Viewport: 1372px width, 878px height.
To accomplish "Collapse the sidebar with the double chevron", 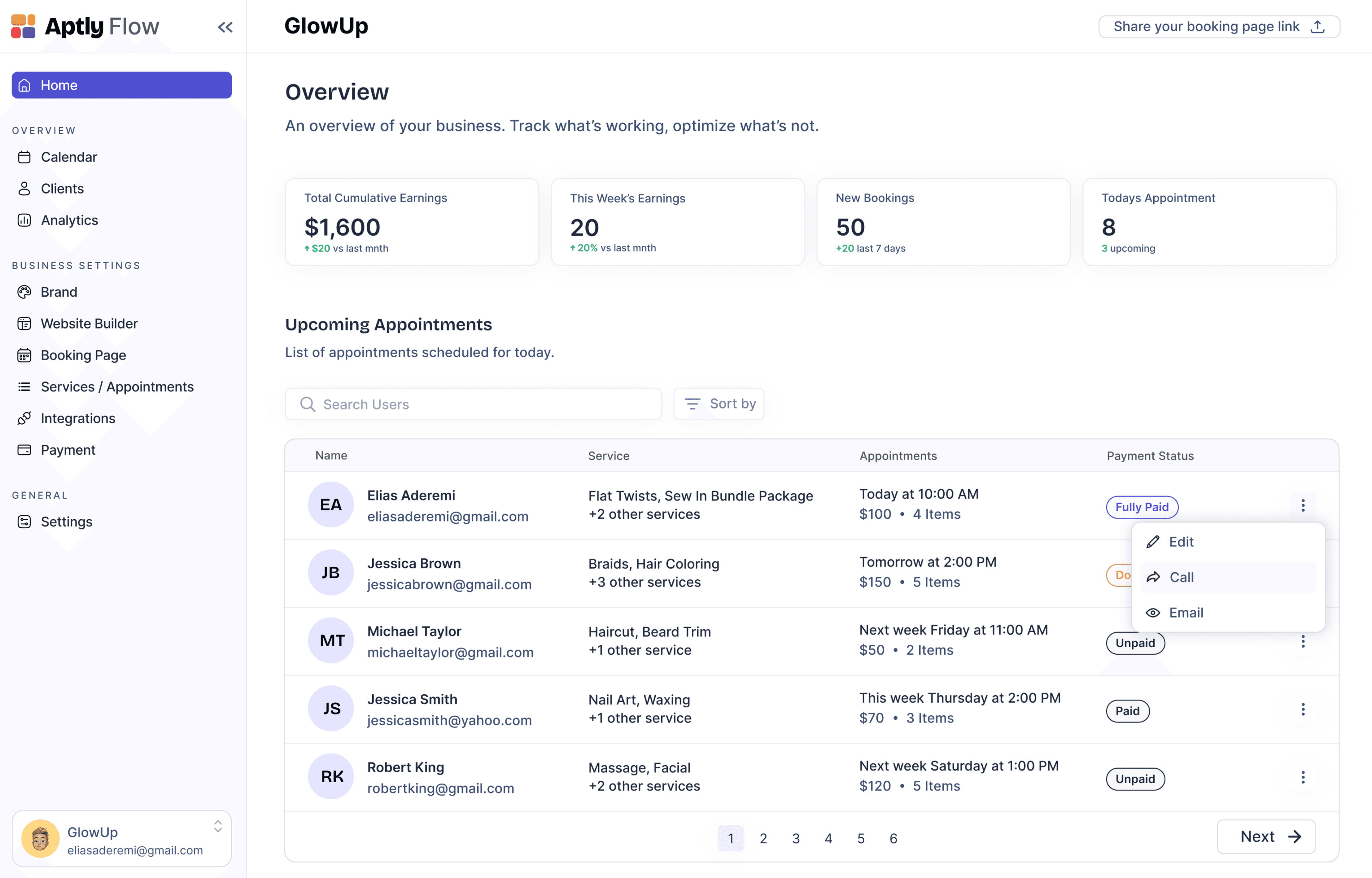I will tap(225, 27).
